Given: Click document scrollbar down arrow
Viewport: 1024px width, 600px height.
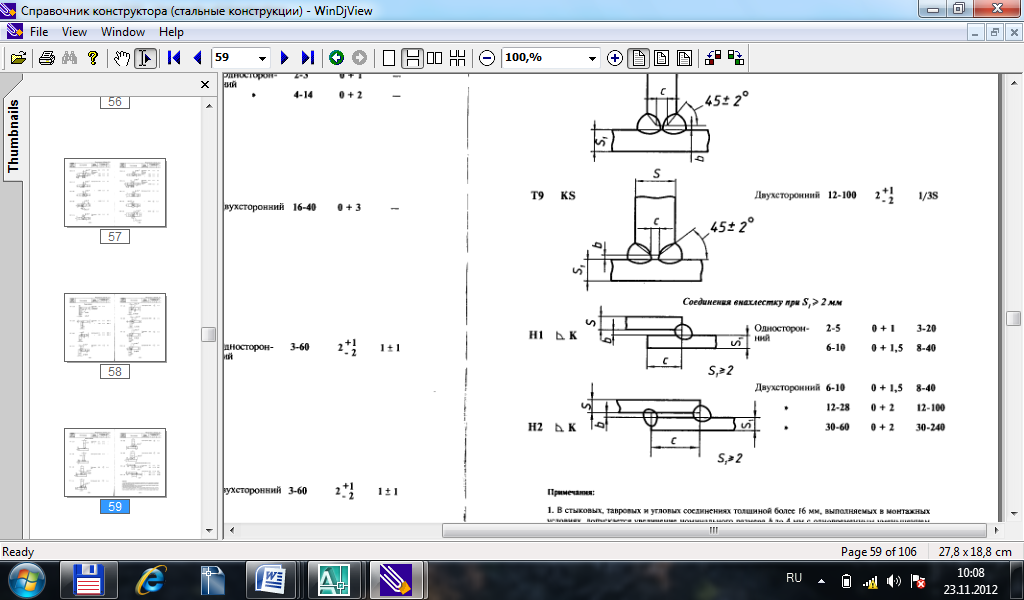Looking at the screenshot, I should click(1013, 514).
